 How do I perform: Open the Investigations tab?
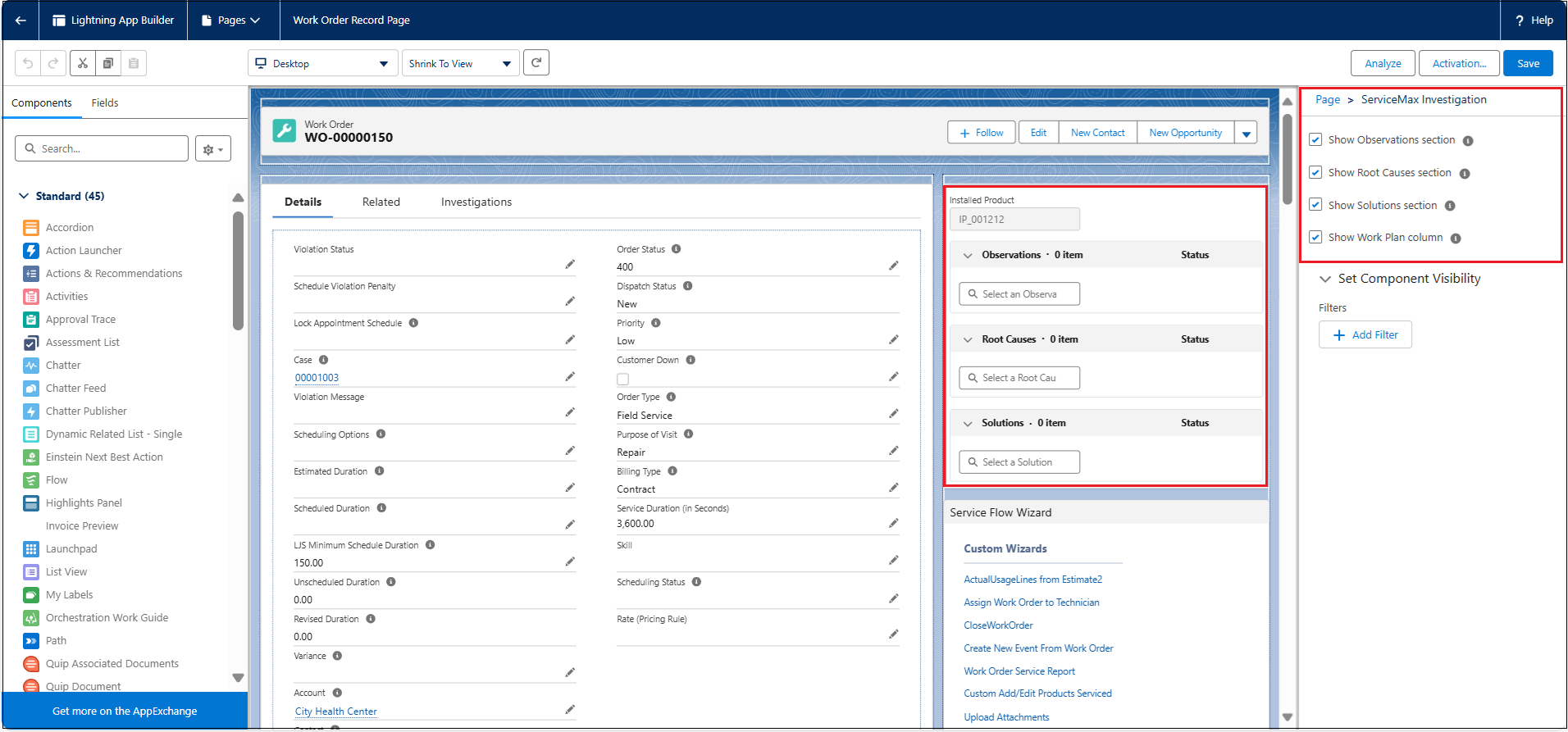point(476,202)
